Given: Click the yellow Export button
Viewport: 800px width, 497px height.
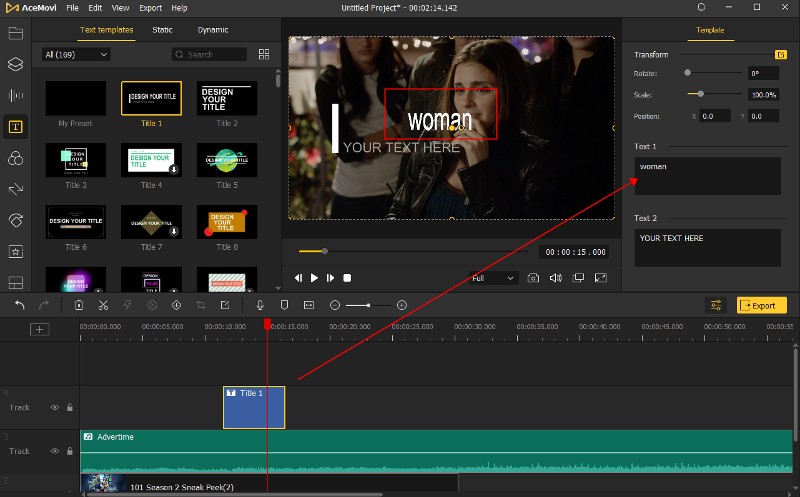Looking at the screenshot, I should tap(761, 305).
